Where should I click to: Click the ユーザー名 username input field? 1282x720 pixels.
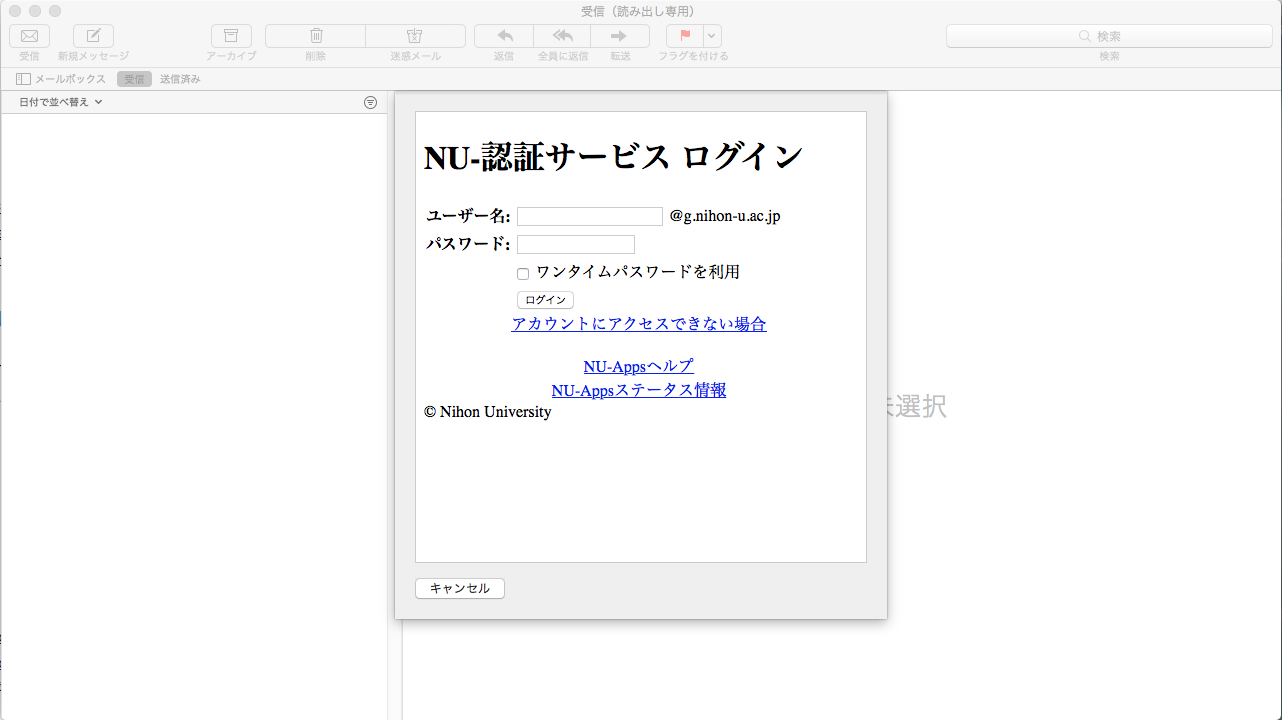[x=590, y=217]
